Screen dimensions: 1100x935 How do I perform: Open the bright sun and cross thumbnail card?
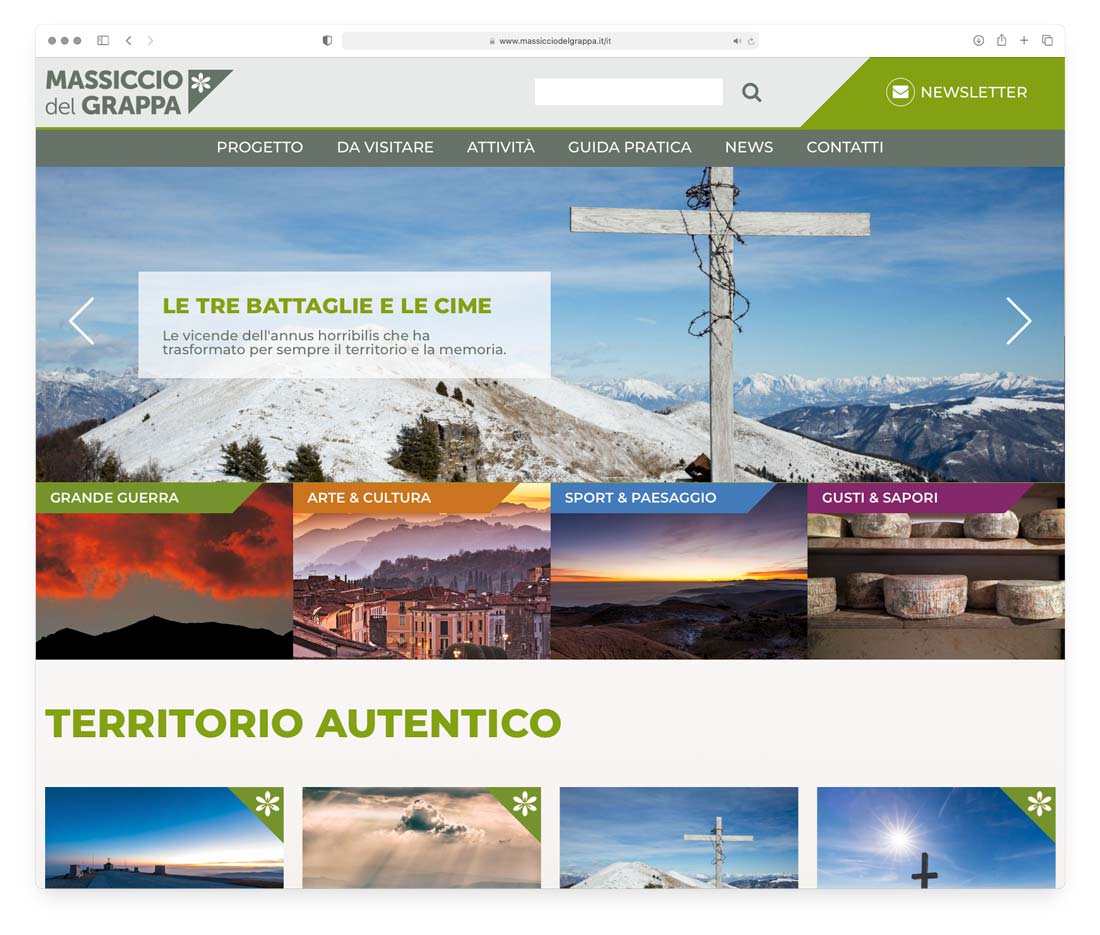point(937,838)
